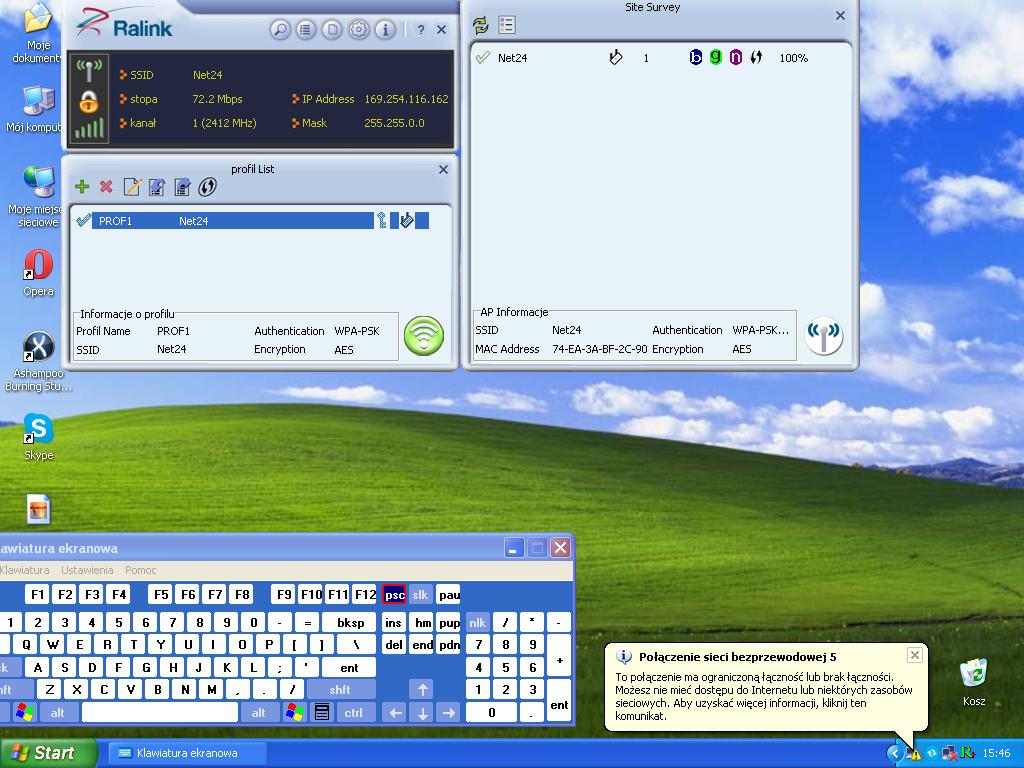The height and width of the screenshot is (768, 1024).
Task: Click the MAC Address value 74-EA-3A-BF-2C-90
Action: [600, 349]
